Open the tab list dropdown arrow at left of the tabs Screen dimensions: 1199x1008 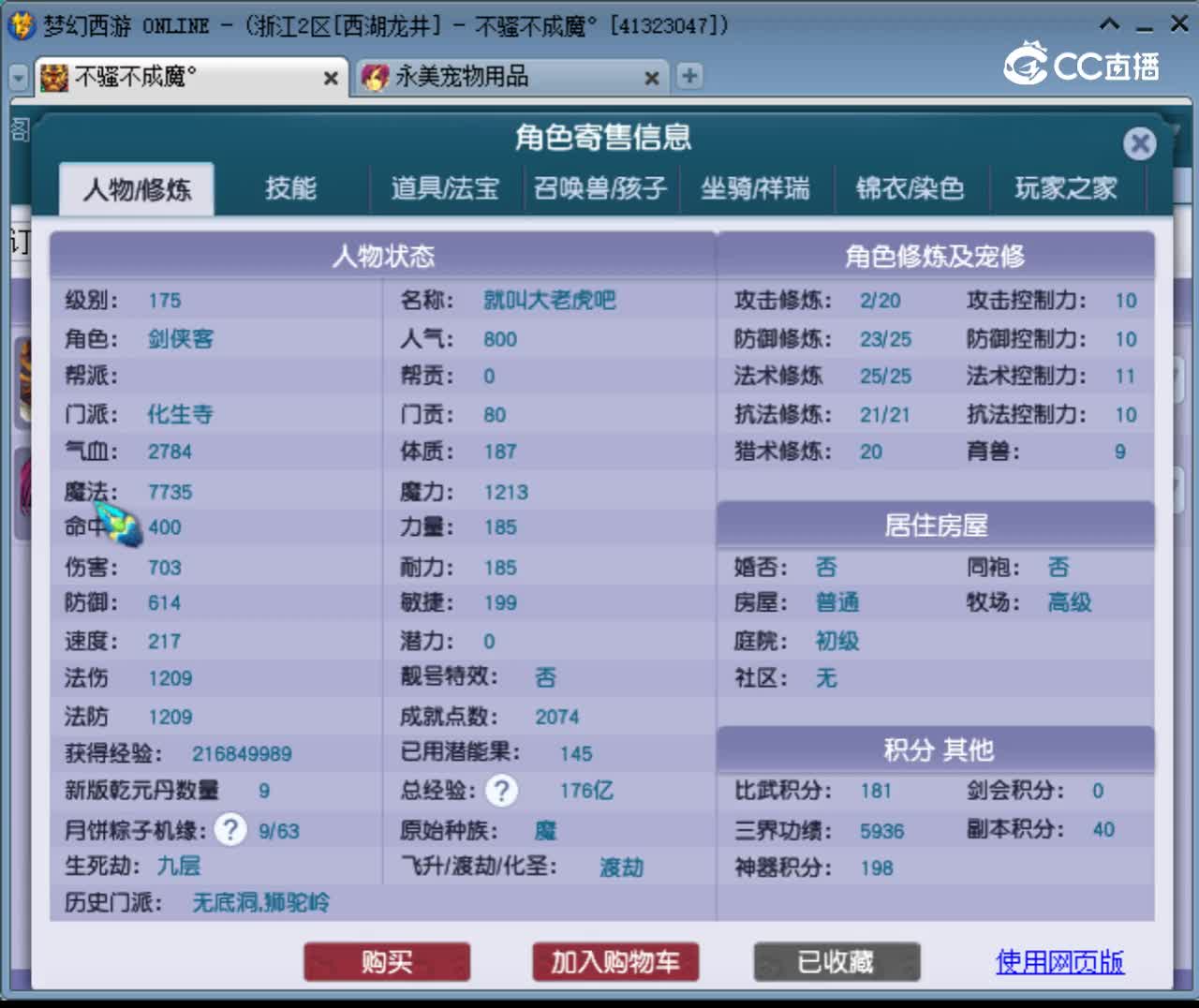click(x=19, y=77)
